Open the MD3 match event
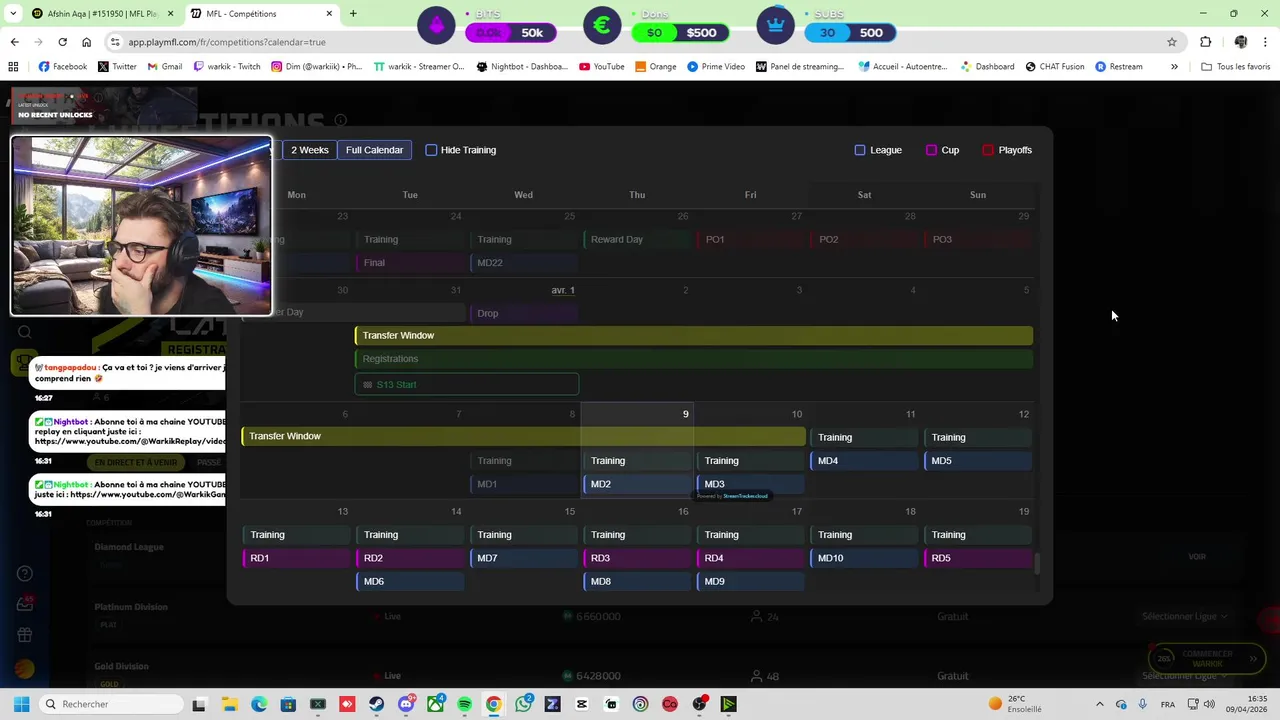This screenshot has width=1280, height=720. (750, 484)
